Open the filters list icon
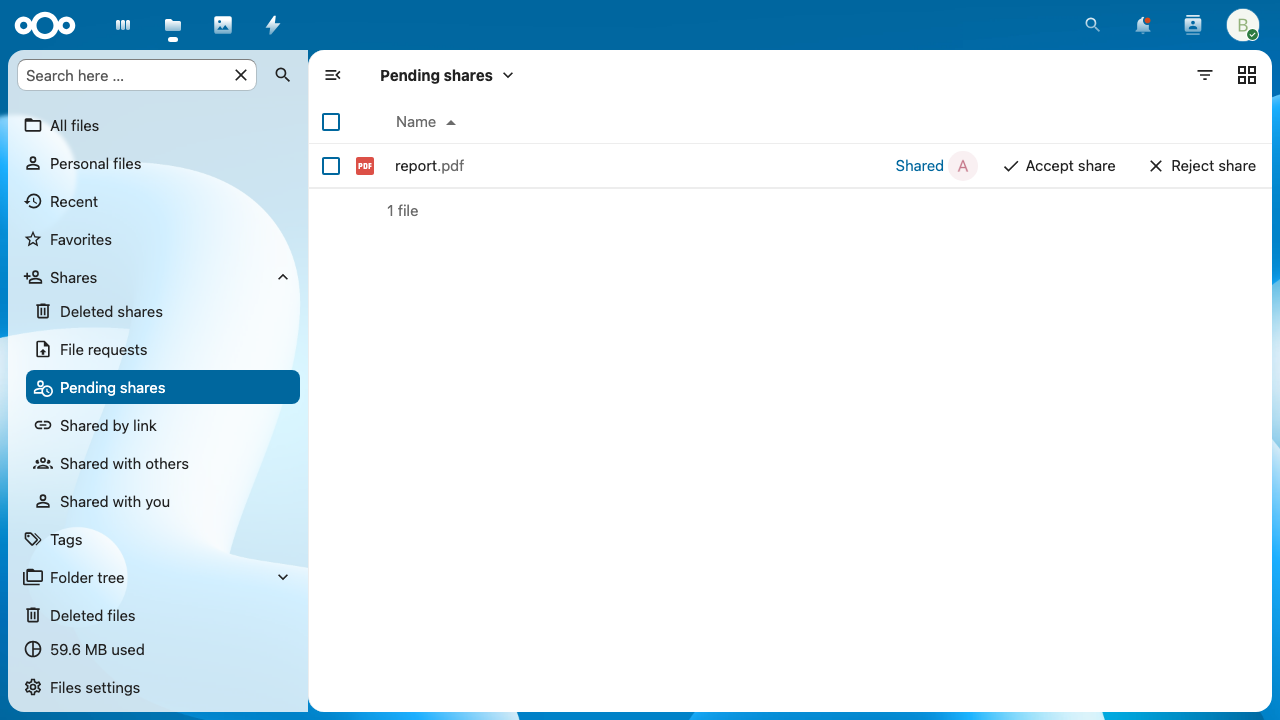This screenshot has height=720, width=1280. [x=1205, y=75]
